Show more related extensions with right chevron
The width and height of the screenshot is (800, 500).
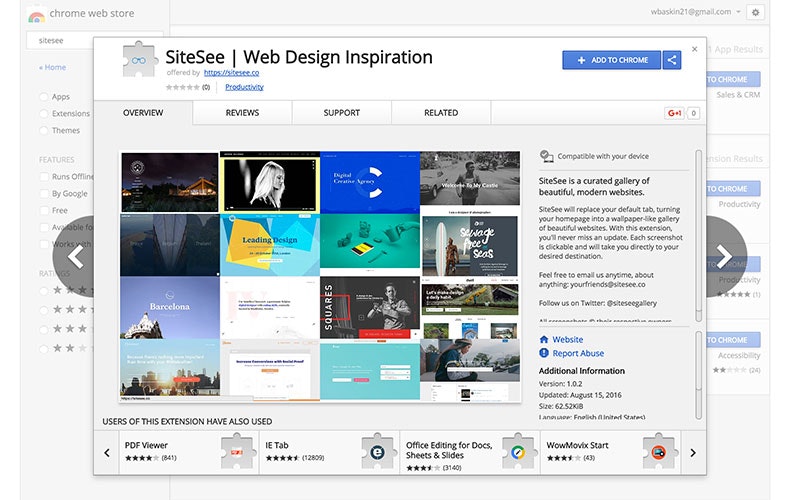693,453
